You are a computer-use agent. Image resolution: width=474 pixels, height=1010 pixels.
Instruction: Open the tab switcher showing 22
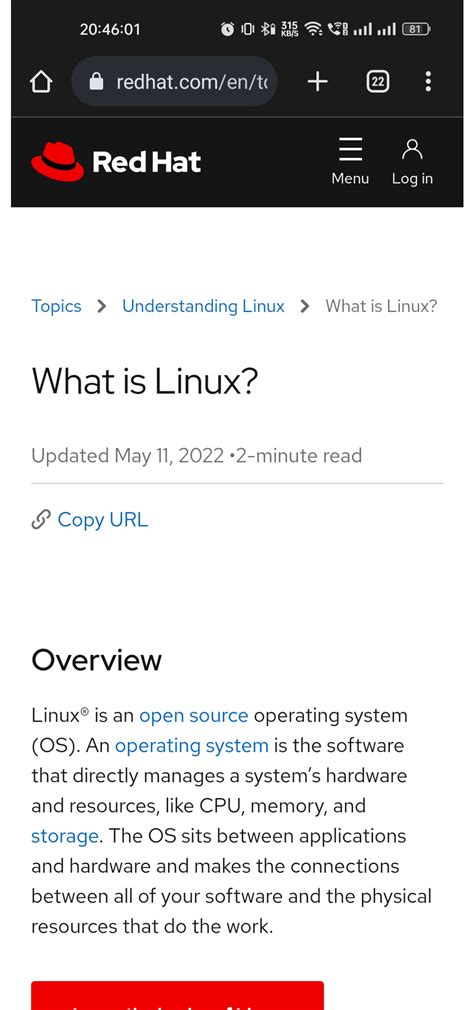(x=378, y=82)
